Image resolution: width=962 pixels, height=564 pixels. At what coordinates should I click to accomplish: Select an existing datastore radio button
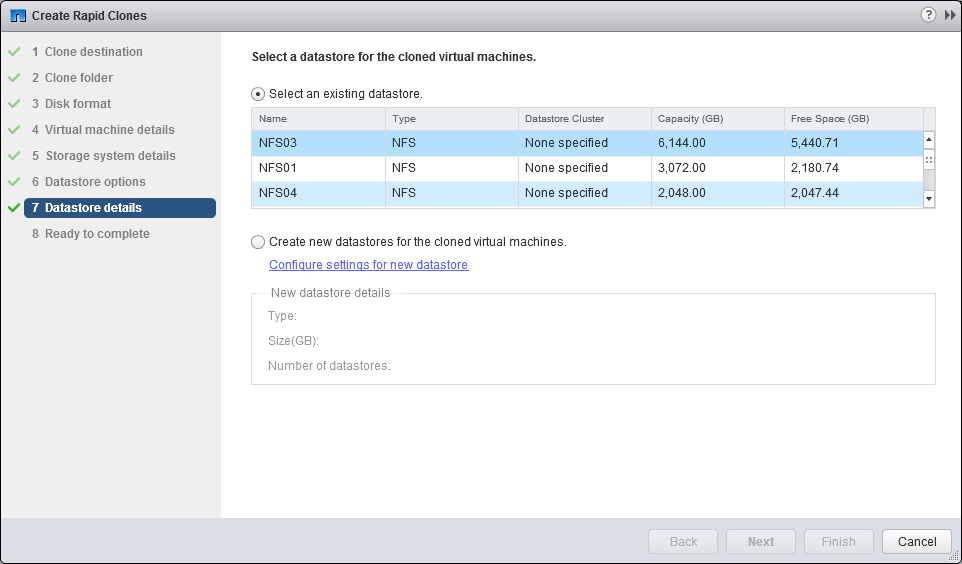coord(259,94)
